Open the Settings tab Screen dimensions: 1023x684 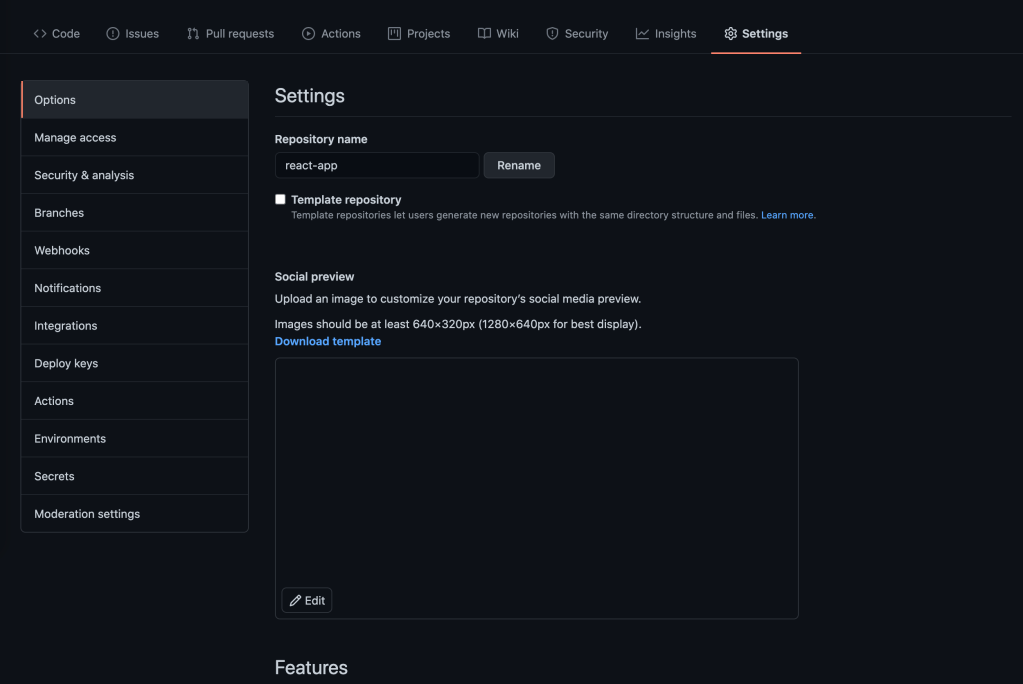coord(755,34)
